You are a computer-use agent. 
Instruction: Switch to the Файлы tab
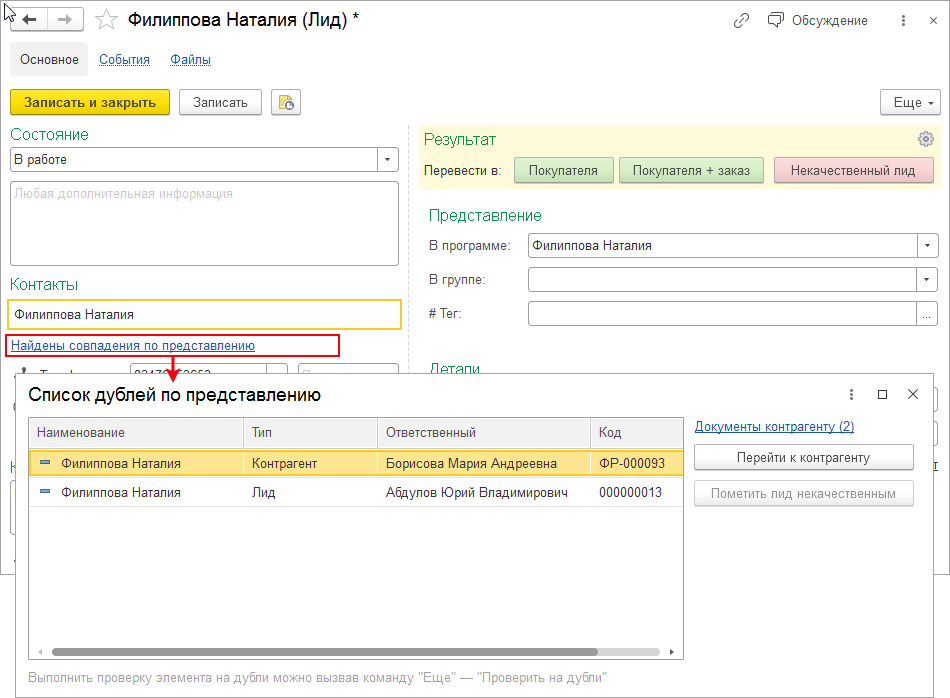coord(190,60)
